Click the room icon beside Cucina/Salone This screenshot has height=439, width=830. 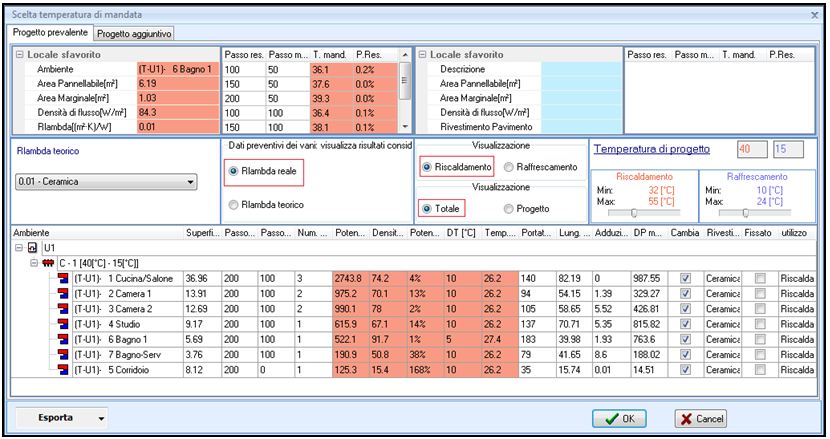click(64, 277)
